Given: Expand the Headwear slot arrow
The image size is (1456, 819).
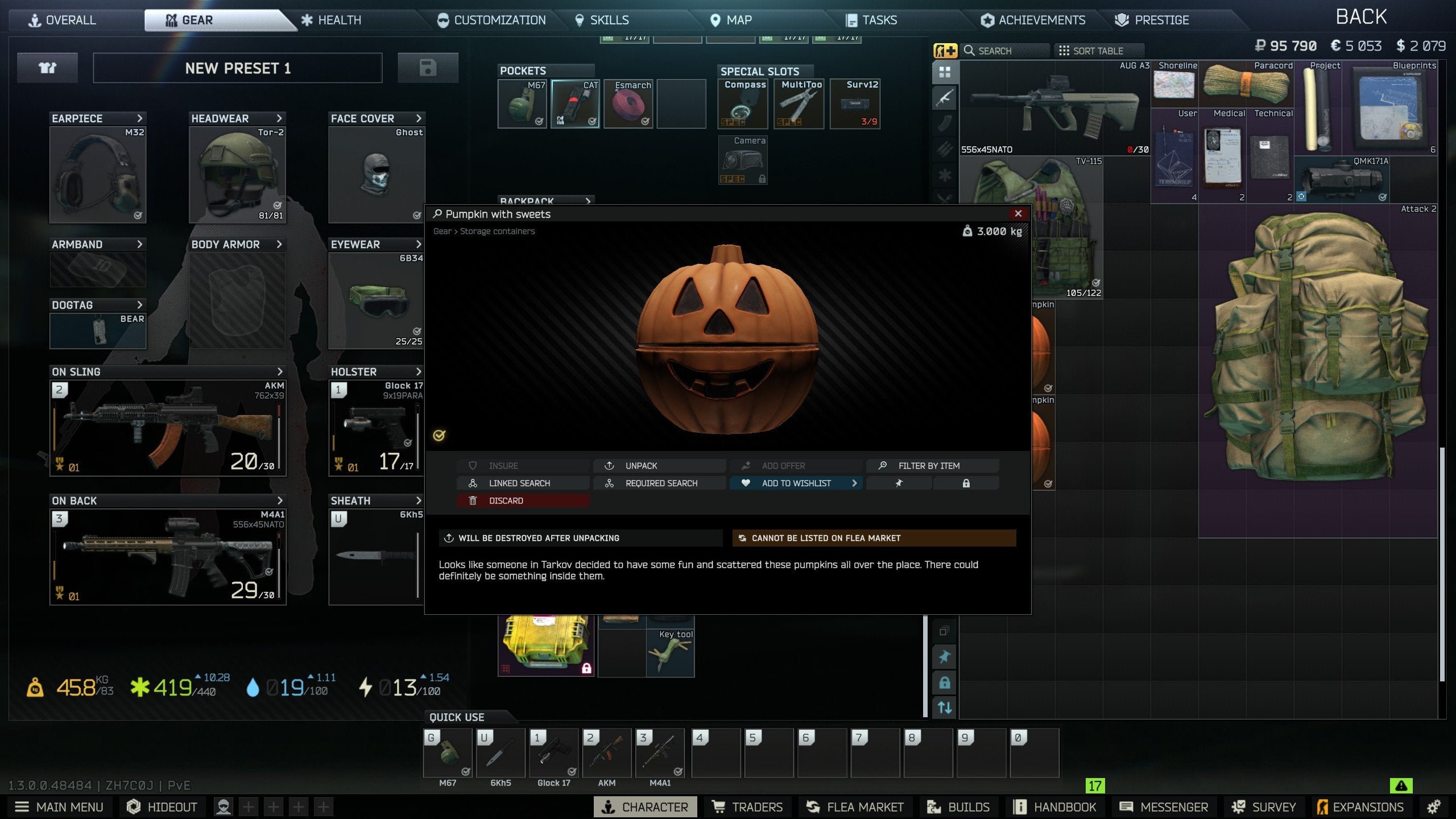Looking at the screenshot, I should [x=279, y=118].
